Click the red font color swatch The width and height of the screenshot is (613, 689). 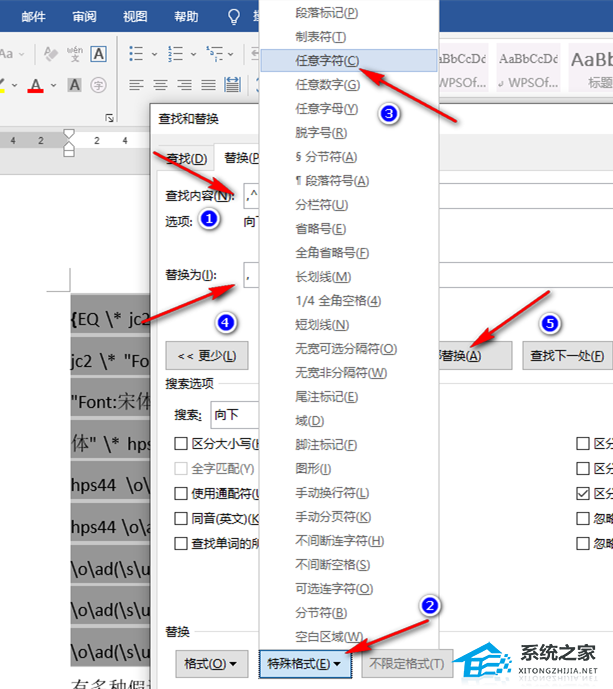click(35, 85)
